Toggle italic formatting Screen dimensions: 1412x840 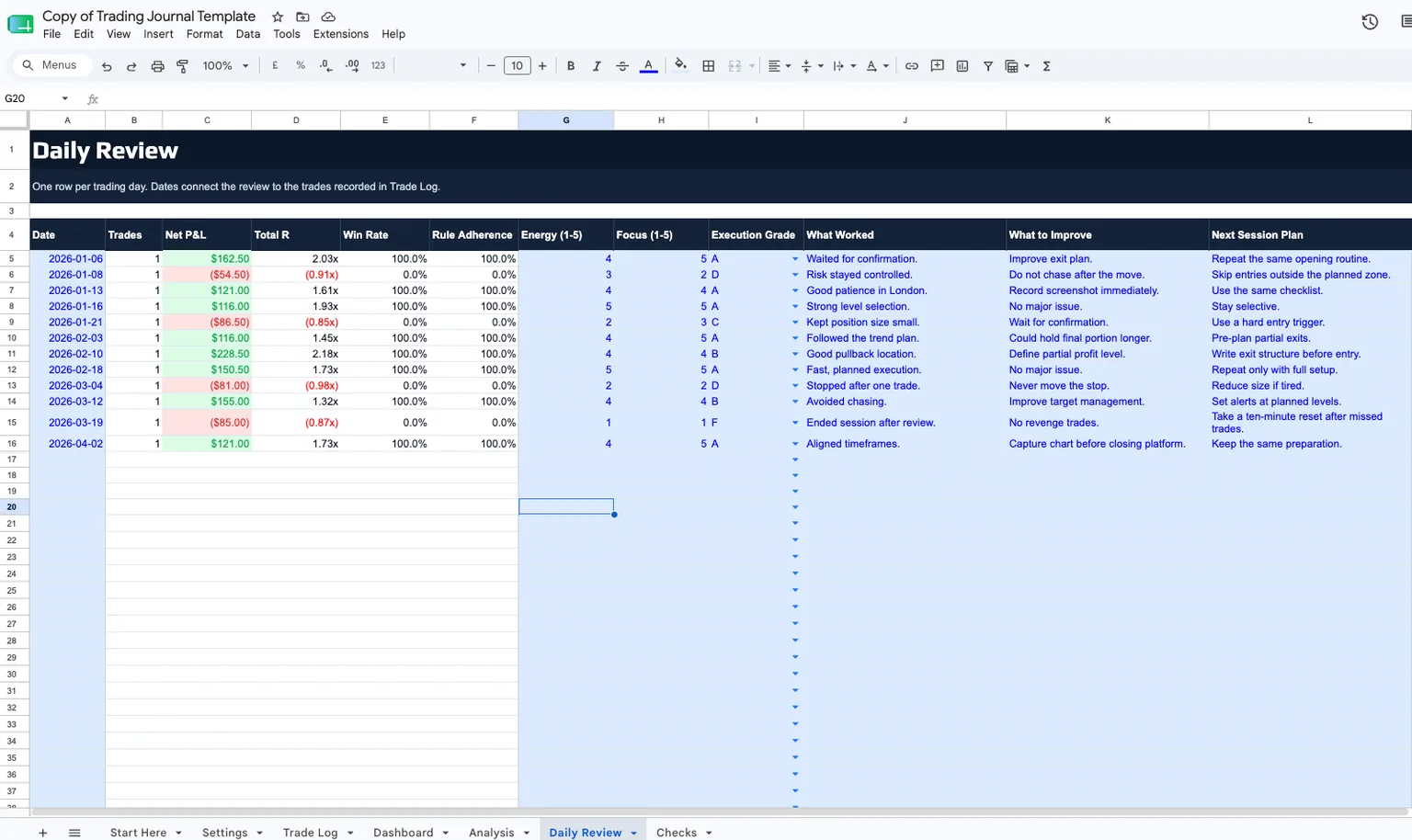click(x=597, y=66)
